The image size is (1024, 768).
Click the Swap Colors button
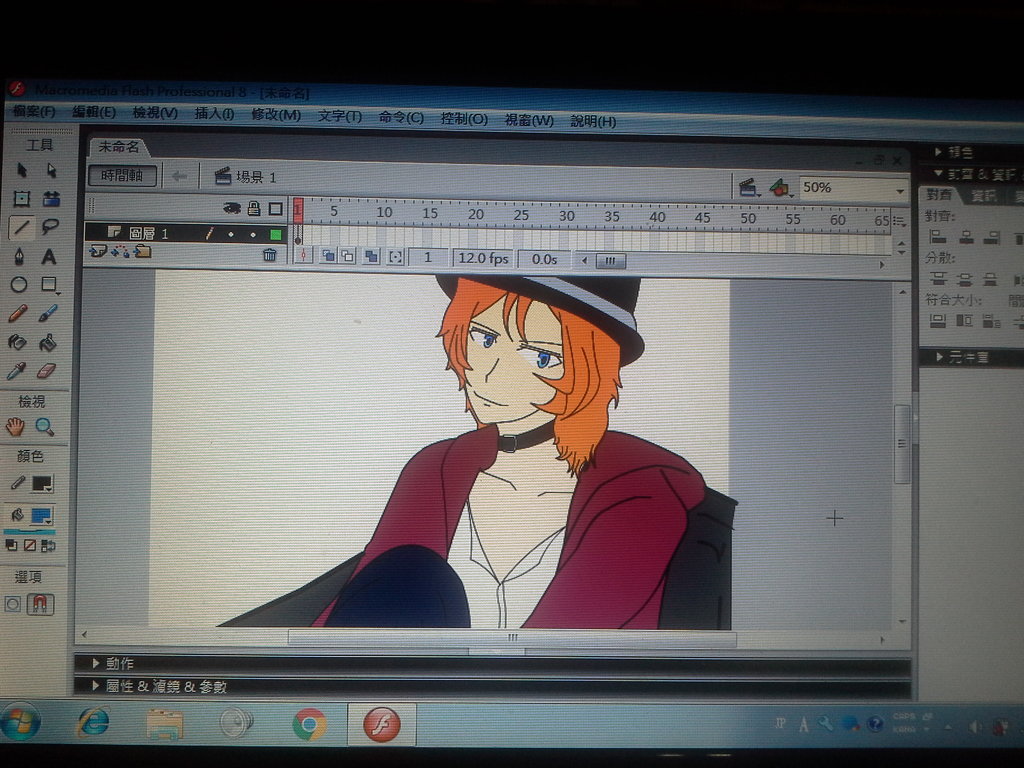tap(48, 545)
